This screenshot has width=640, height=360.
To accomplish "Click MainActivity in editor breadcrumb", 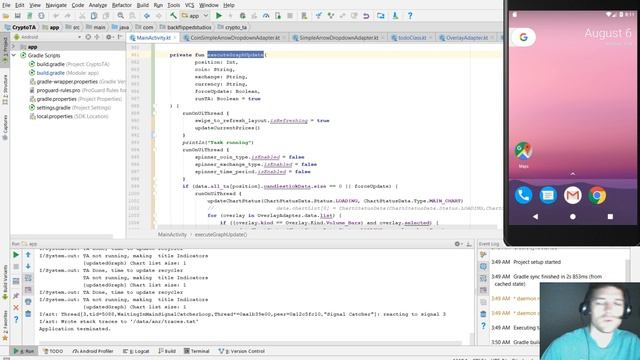I will pyautogui.click(x=172, y=235).
